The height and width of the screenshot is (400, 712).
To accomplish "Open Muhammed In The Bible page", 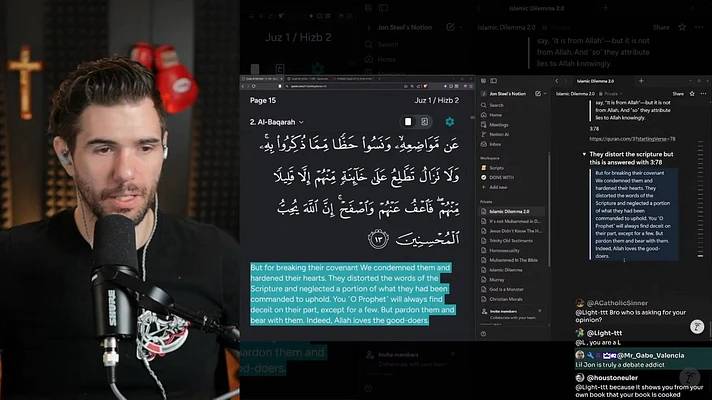I will (x=513, y=260).
